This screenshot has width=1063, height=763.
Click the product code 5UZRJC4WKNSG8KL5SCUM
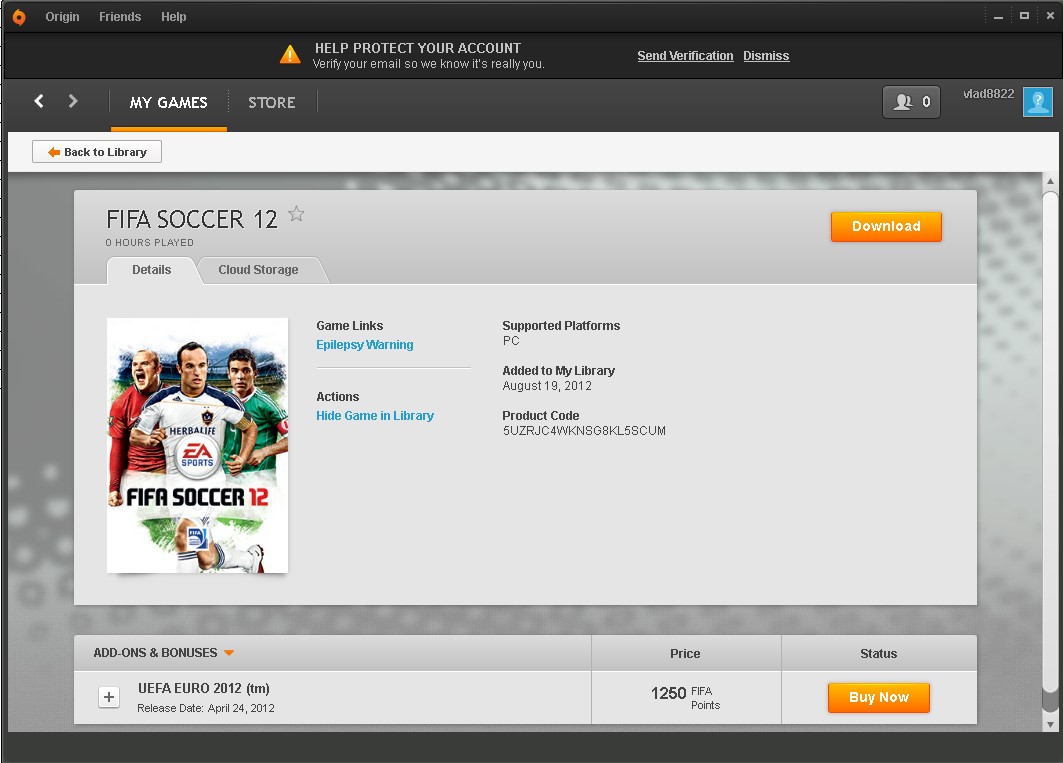pyautogui.click(x=584, y=431)
